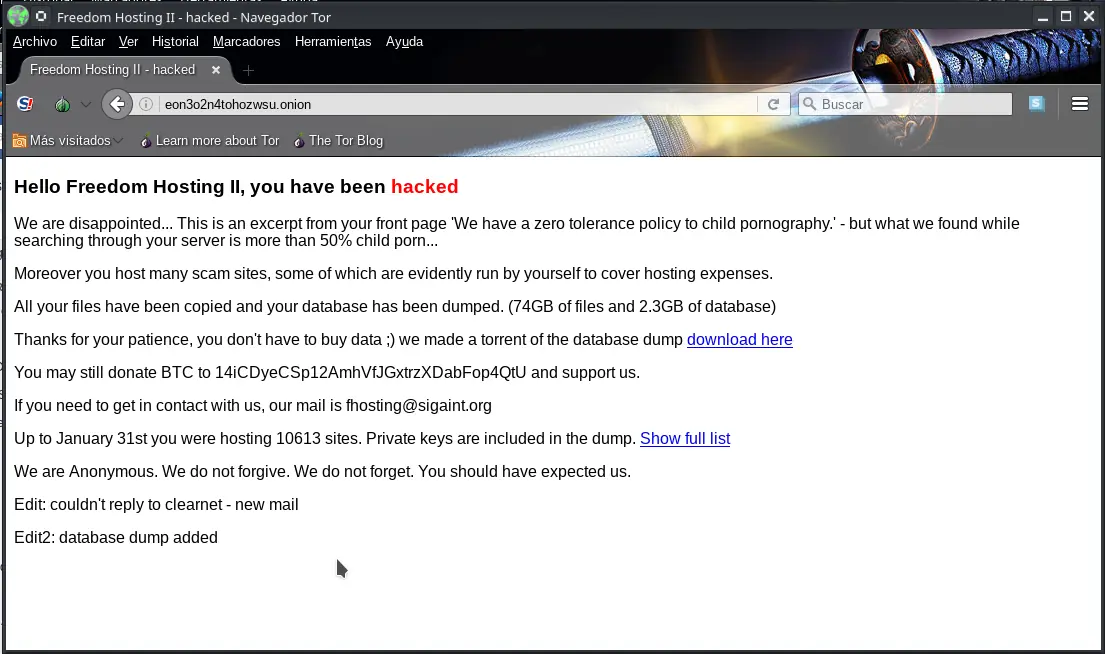Open the Archivo menu
1105x654 pixels.
pyautogui.click(x=35, y=42)
